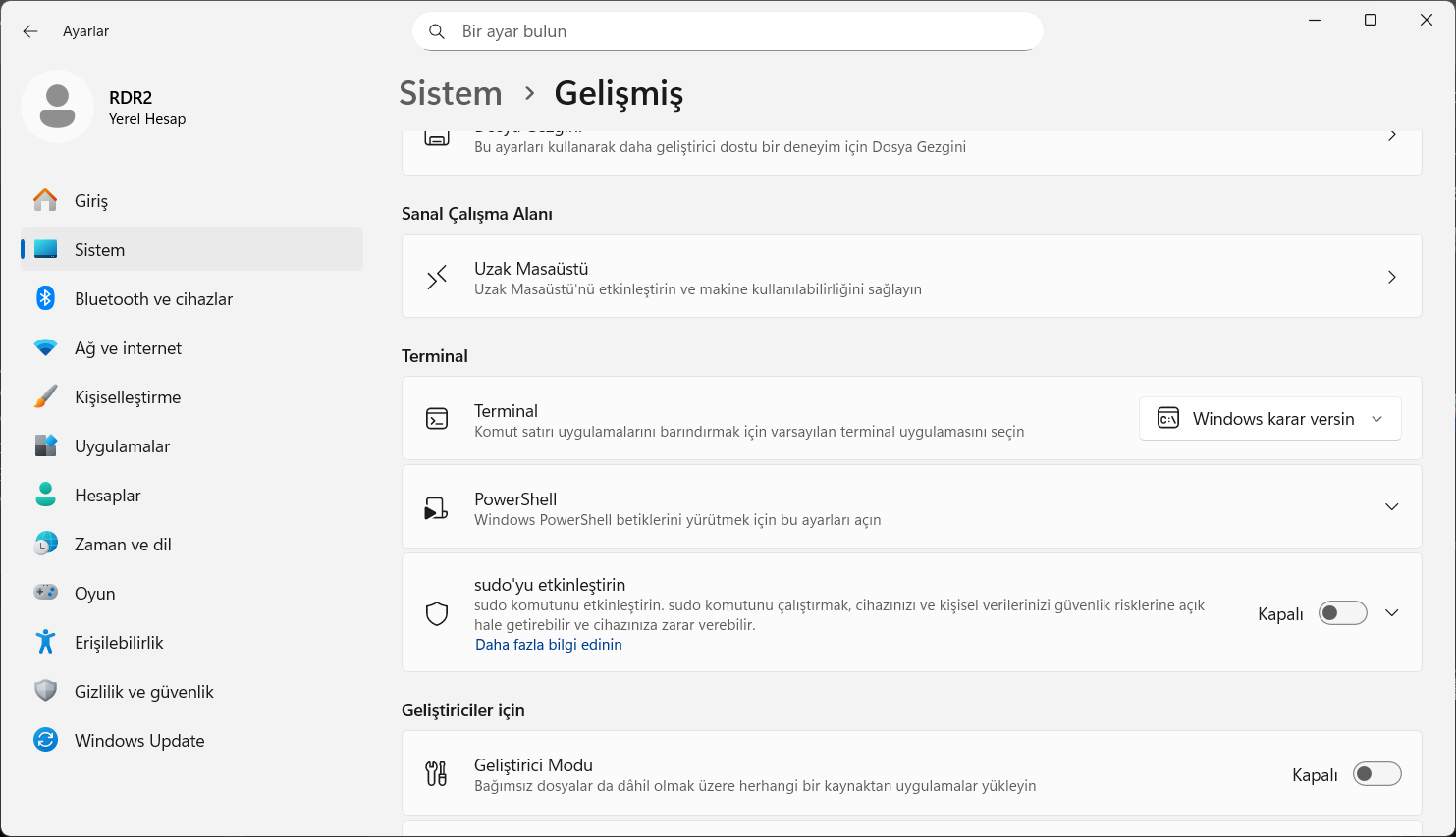The height and width of the screenshot is (837, 1456).
Task: Click the Zaman ve dil globe clock icon
Action: 45,544
